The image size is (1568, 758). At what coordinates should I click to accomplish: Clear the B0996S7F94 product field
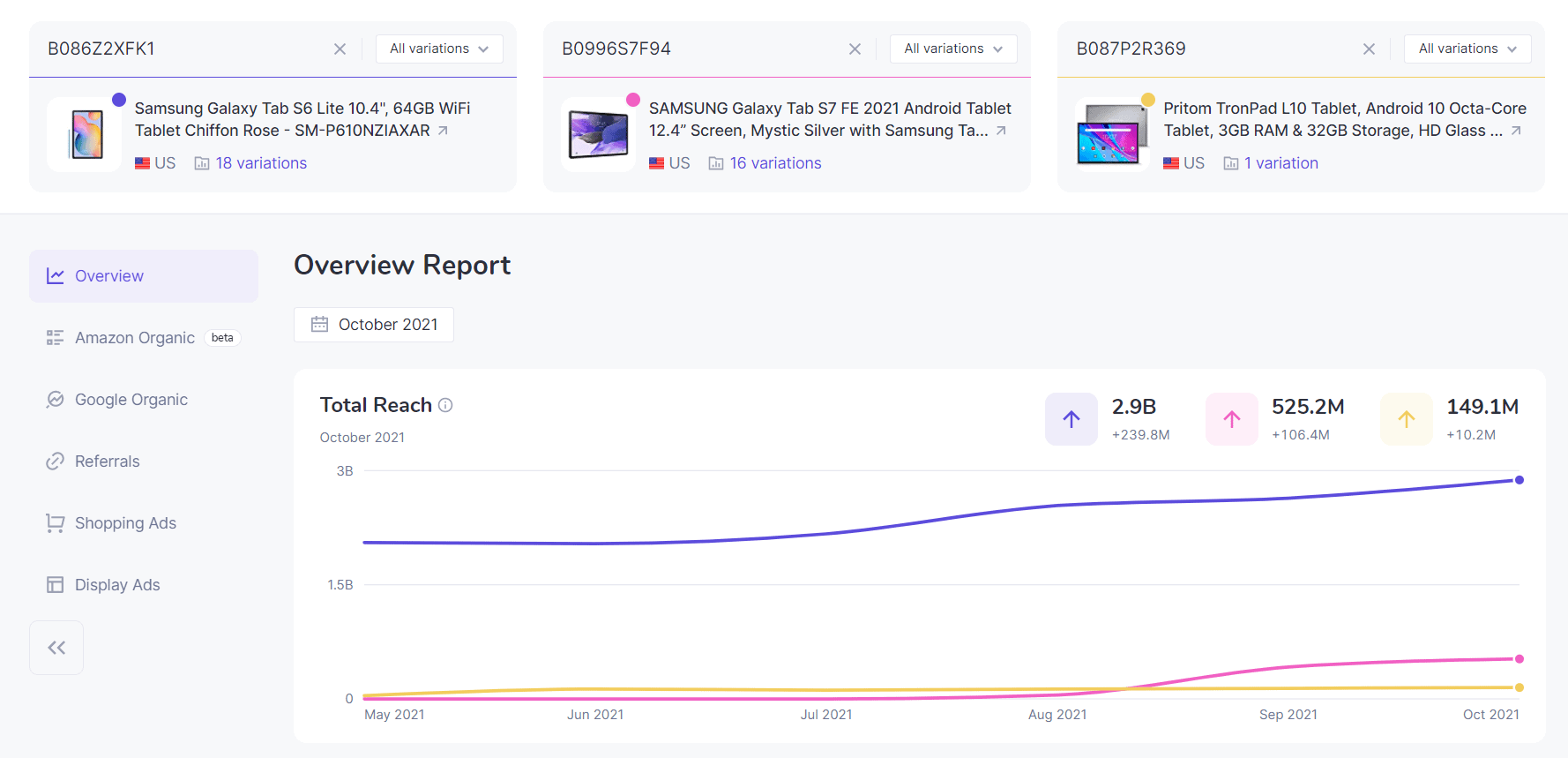click(x=855, y=49)
